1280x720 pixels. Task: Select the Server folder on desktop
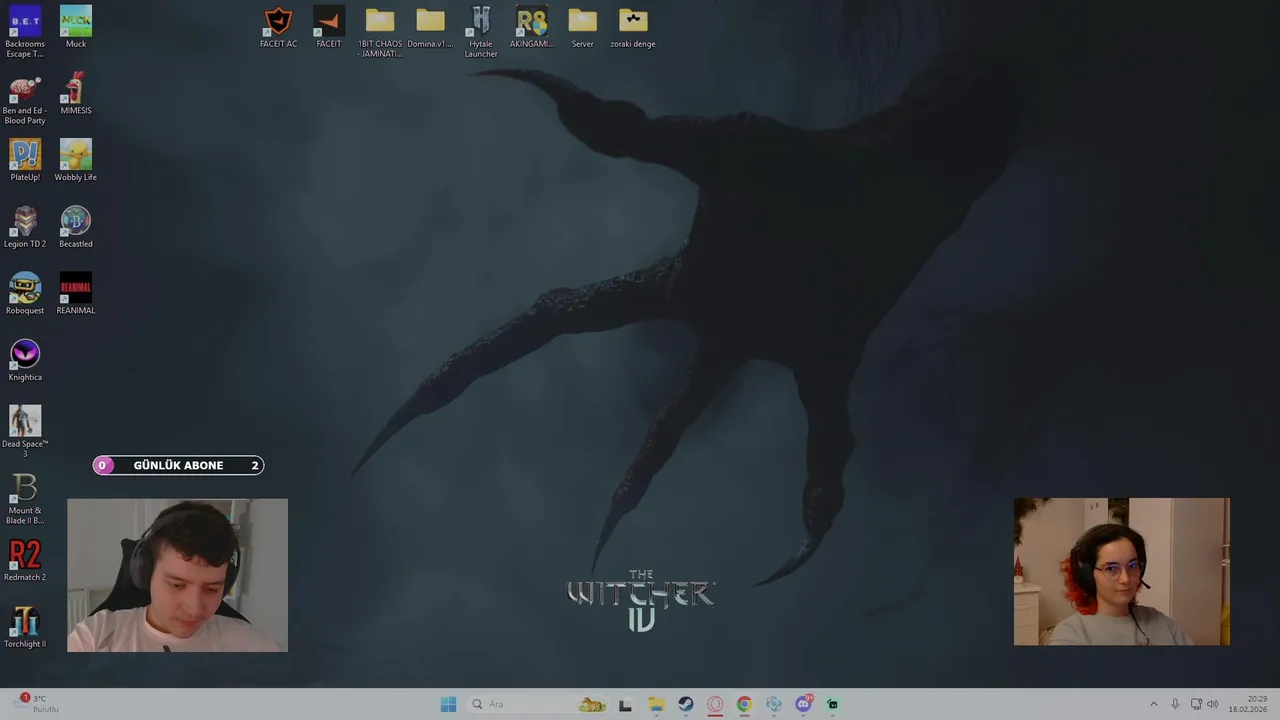tap(583, 27)
